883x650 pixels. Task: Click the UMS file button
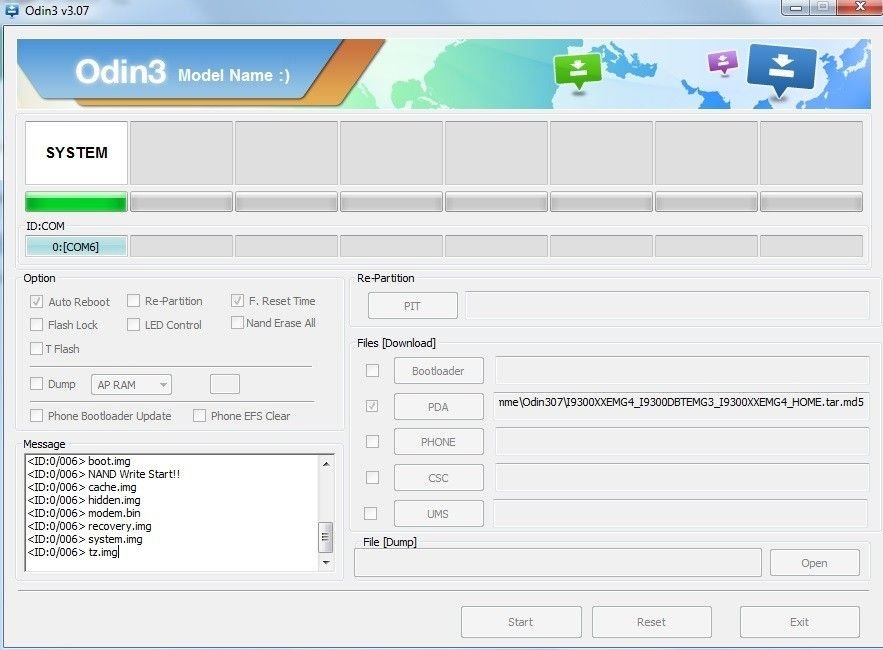pos(439,514)
